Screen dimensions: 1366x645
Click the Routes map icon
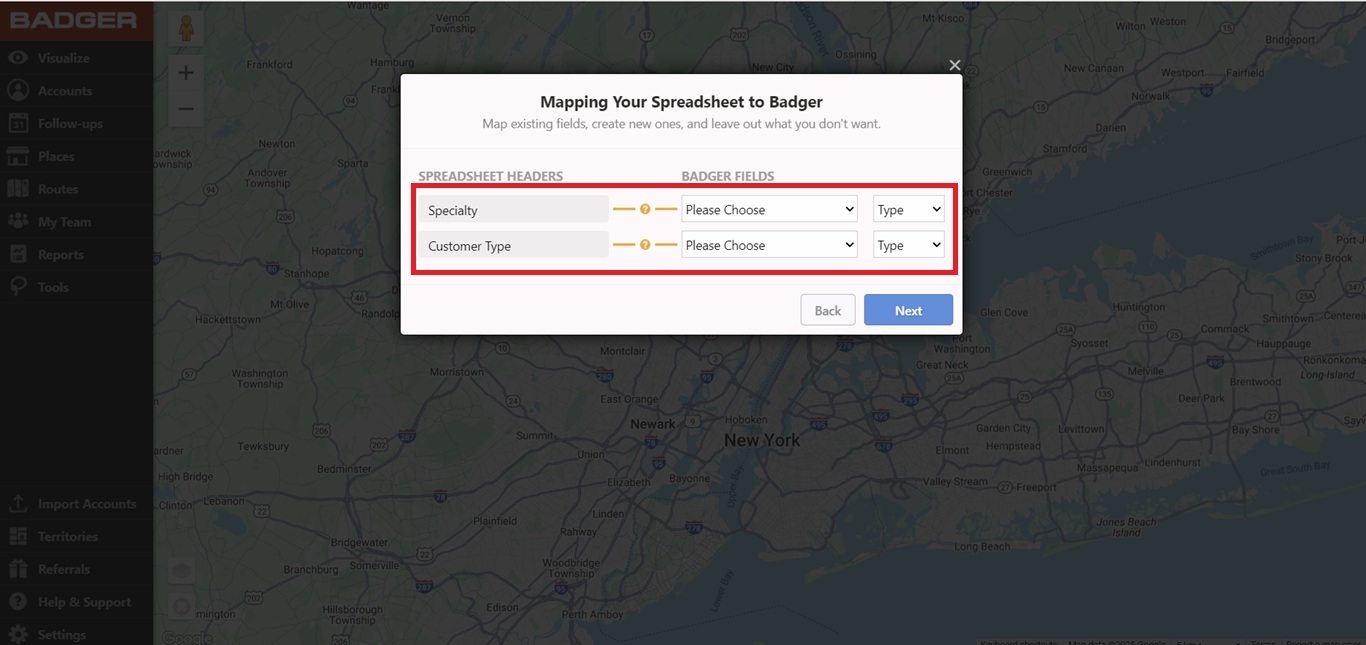pyautogui.click(x=17, y=189)
